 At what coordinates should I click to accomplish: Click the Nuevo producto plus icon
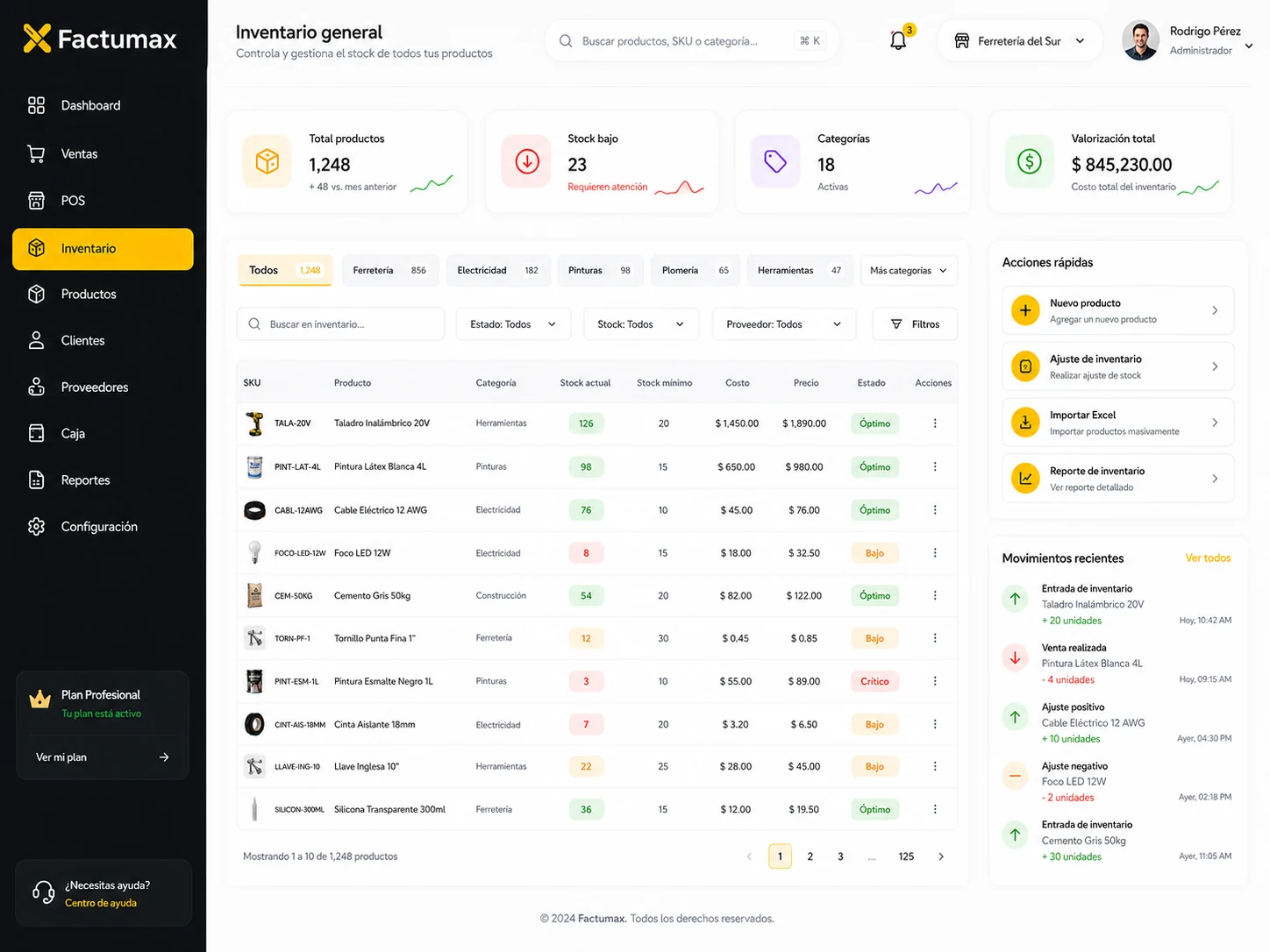point(1025,310)
